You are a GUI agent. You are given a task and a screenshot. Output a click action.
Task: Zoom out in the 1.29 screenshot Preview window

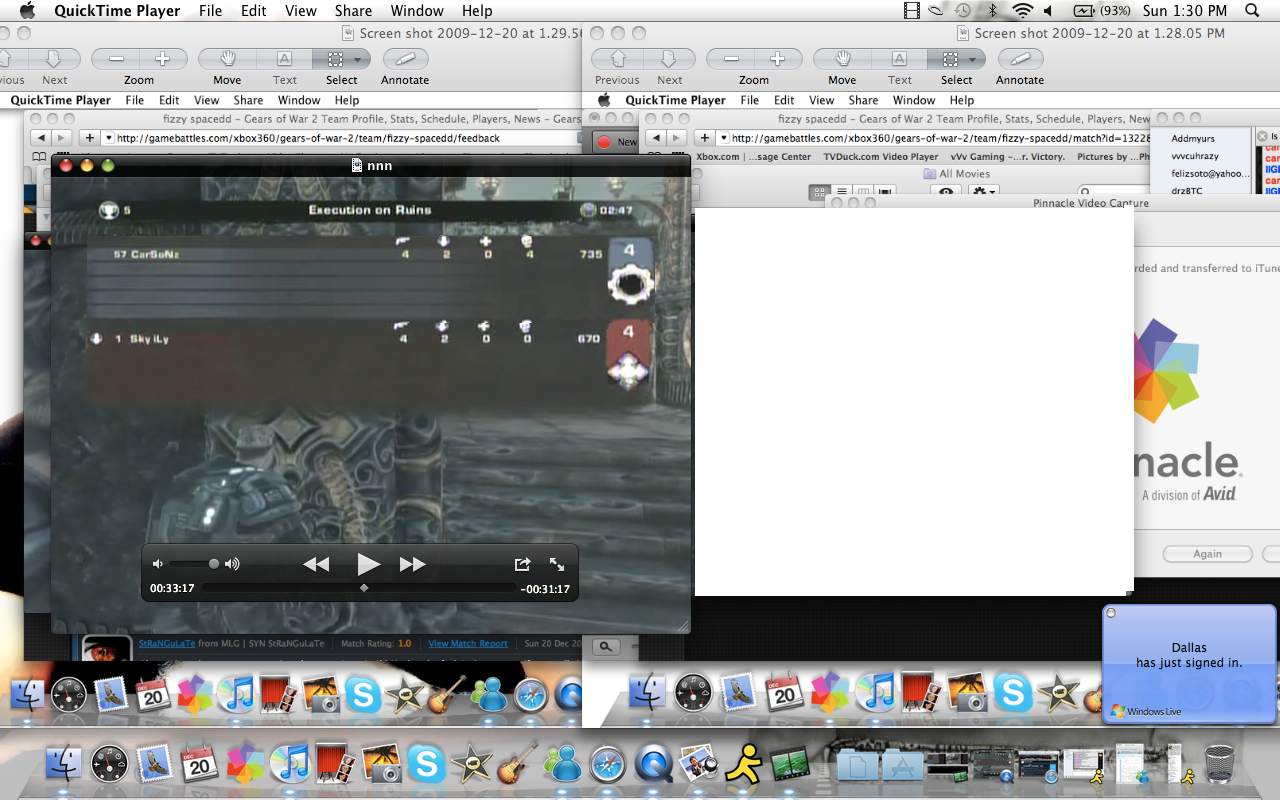tap(116, 60)
